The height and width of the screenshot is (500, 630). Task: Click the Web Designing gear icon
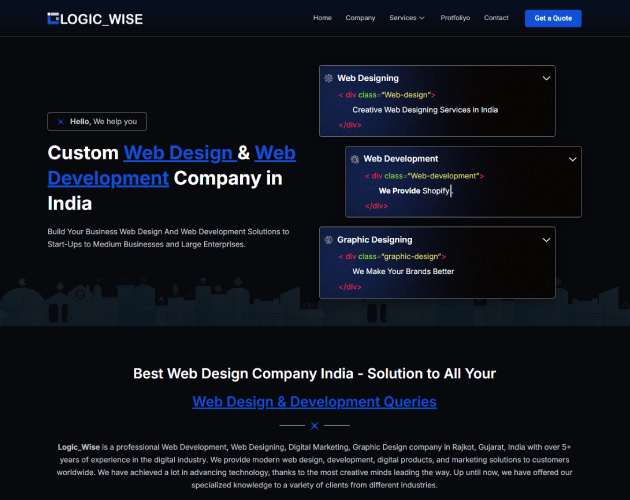(328, 78)
